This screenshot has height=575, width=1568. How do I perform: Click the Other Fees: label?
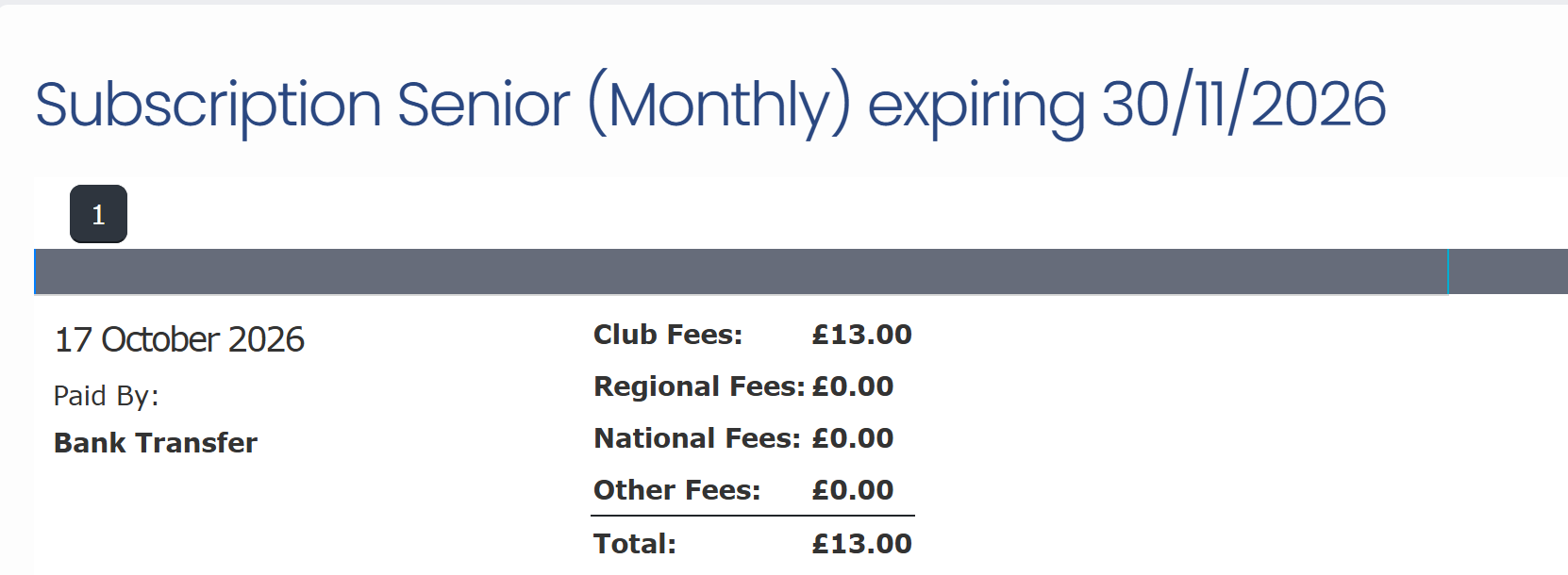pyautogui.click(x=677, y=490)
